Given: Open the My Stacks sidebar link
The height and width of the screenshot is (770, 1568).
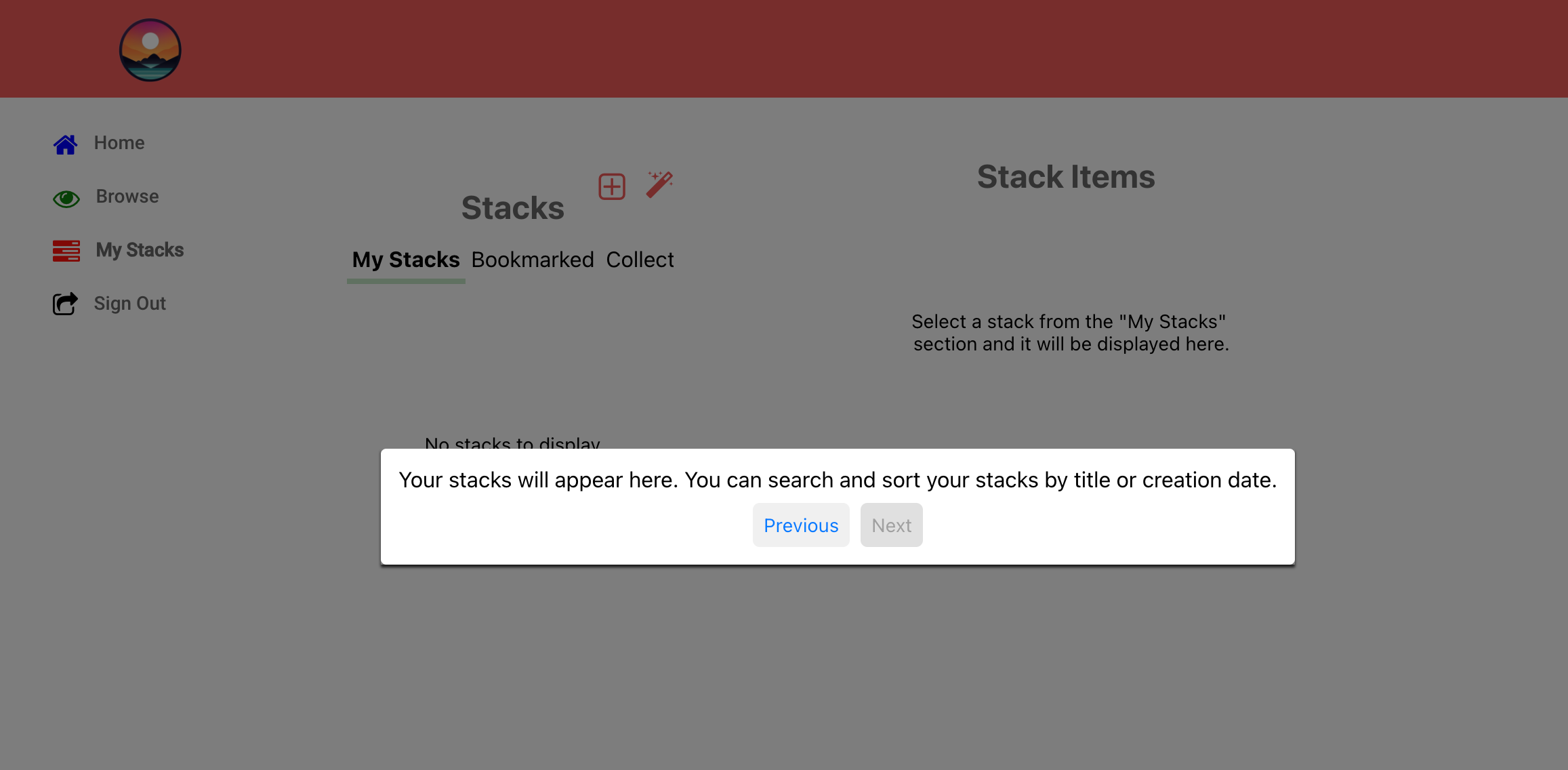Looking at the screenshot, I should pyautogui.click(x=140, y=250).
